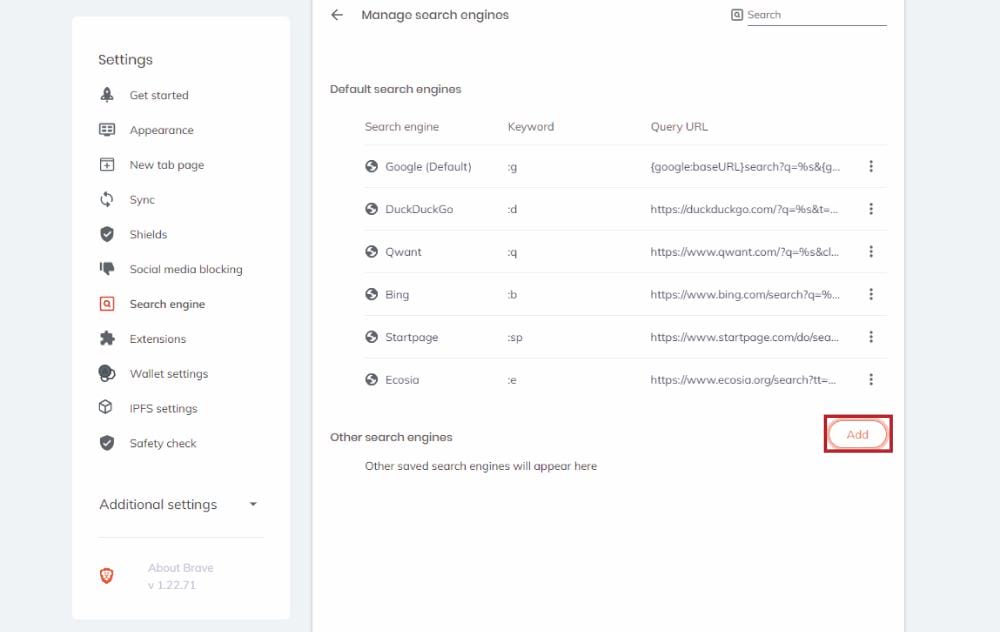This screenshot has width=1000, height=632.
Task: Click the Sync arrows icon
Action: click(107, 200)
